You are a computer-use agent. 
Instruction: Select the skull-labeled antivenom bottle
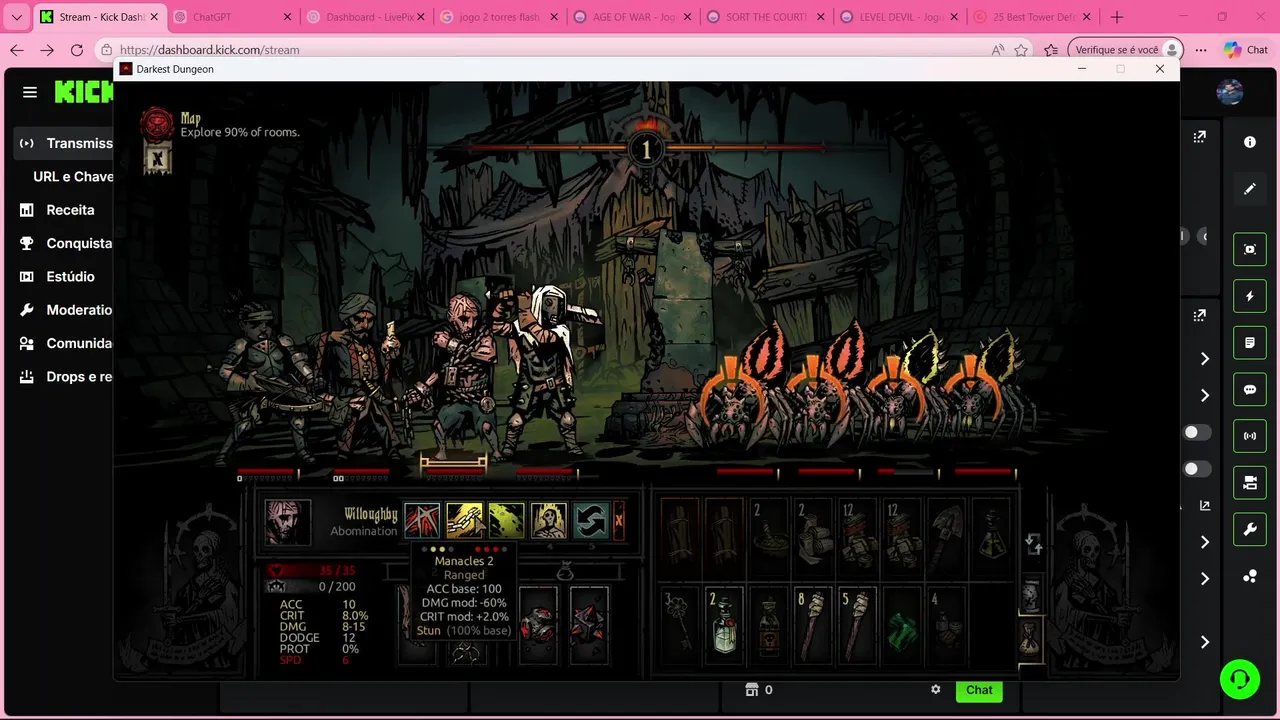coord(768,624)
